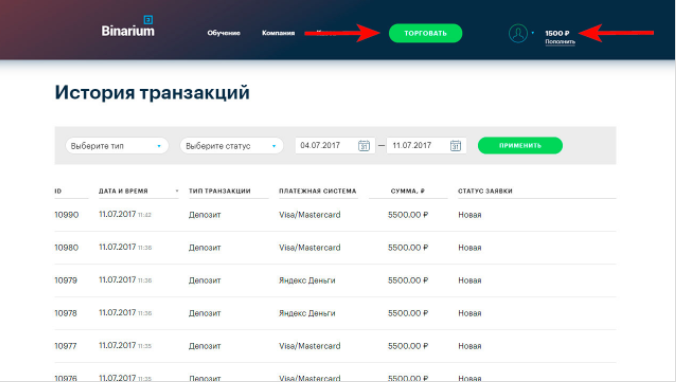677x387 pixels.
Task: Open the Обучение menu item
Action: (x=224, y=33)
